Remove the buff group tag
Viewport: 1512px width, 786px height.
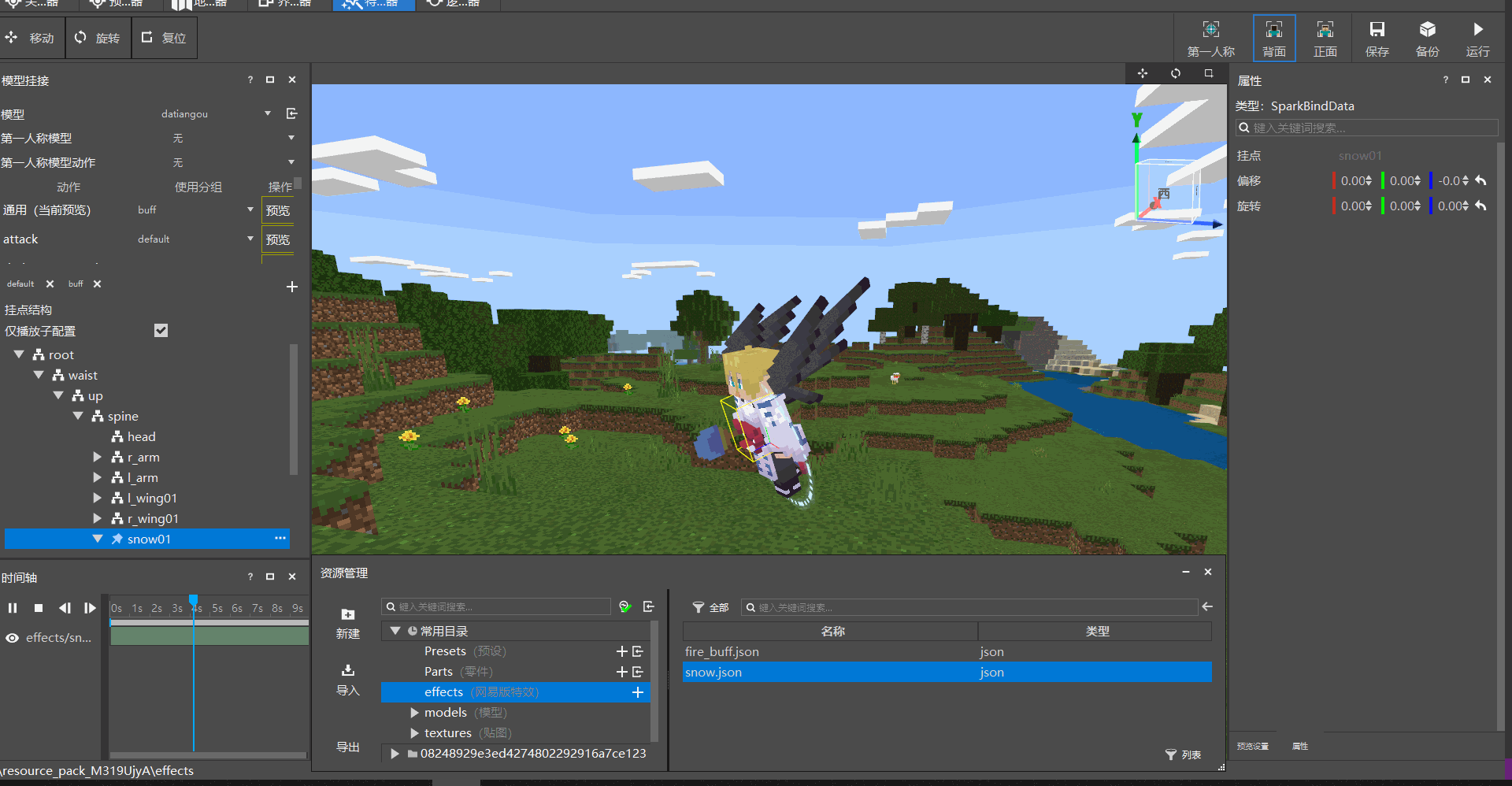[x=97, y=284]
